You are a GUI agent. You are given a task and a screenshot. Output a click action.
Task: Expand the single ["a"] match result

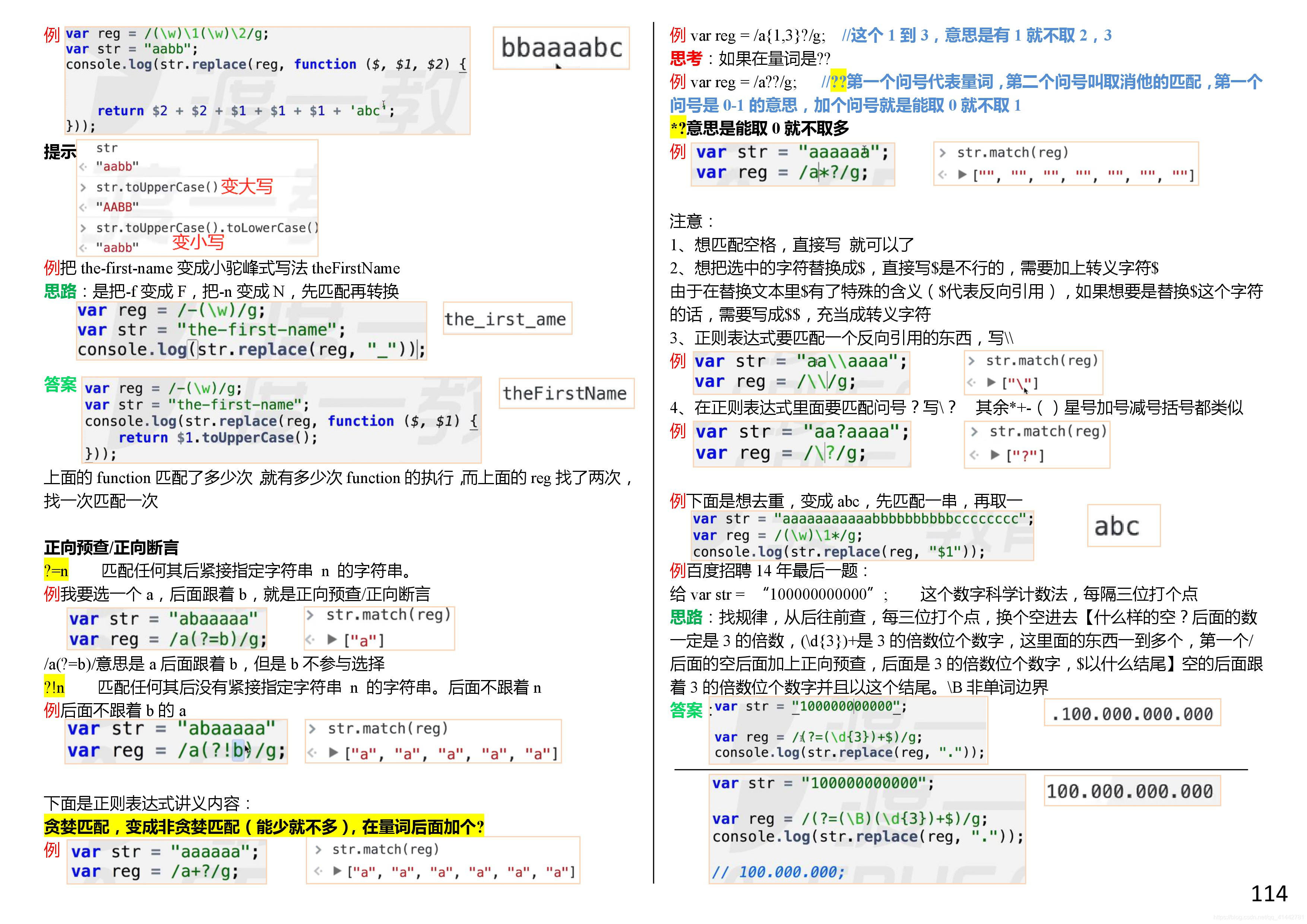[332, 639]
